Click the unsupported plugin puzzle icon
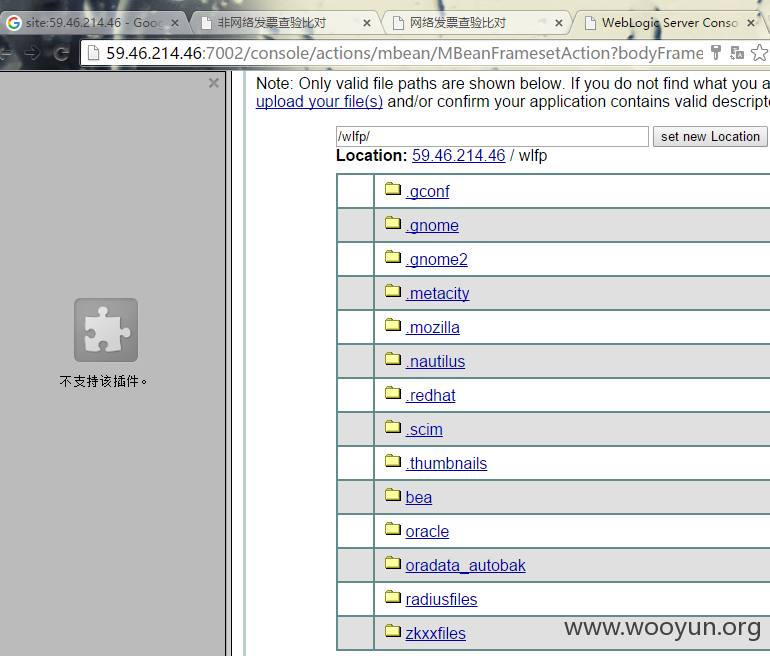 [x=106, y=329]
